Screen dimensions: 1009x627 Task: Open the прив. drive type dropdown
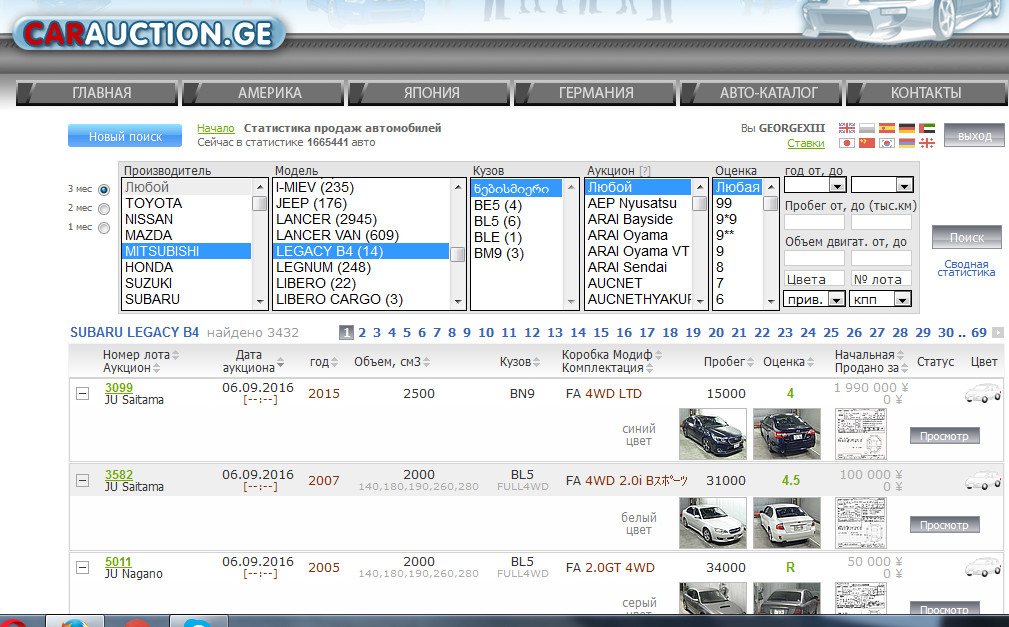coord(814,299)
